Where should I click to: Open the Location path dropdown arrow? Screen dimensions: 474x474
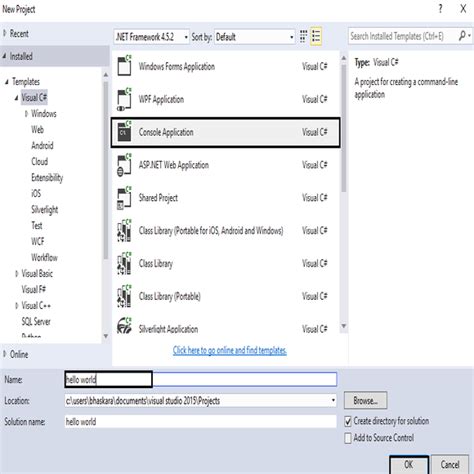pyautogui.click(x=333, y=400)
